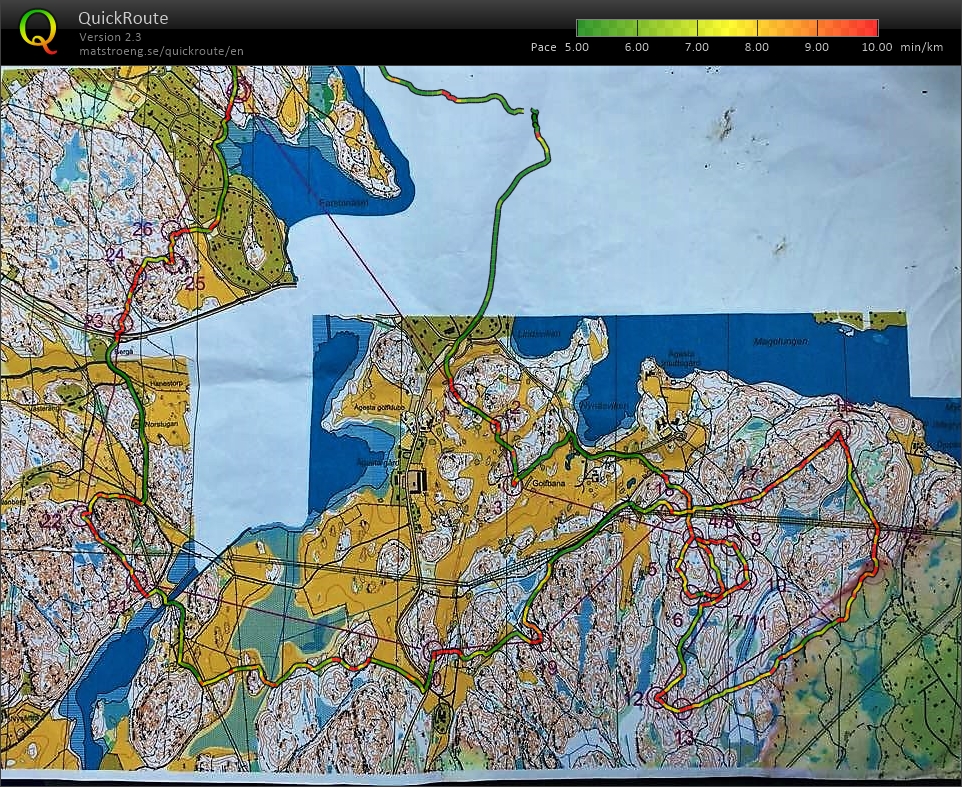Screen dimensions: 962x787
Task: Click control number 9 on map
Action: click(756, 539)
